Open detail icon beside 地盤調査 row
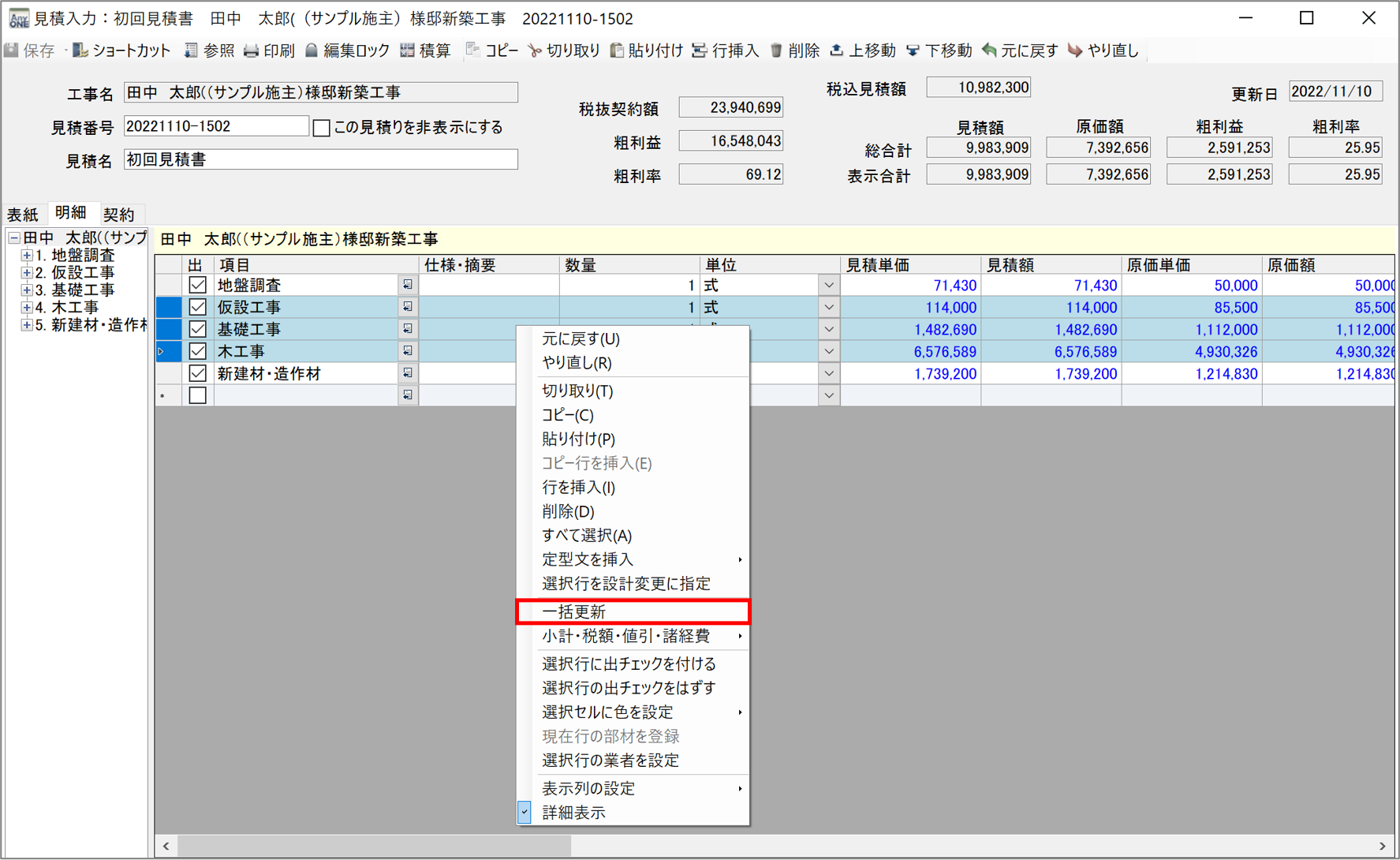The image size is (1400, 860). tap(407, 285)
